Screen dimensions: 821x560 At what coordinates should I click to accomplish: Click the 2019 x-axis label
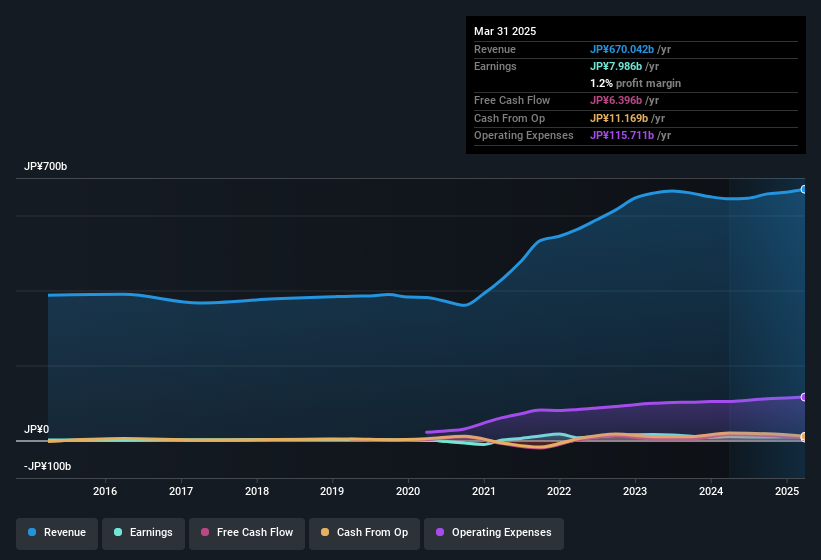click(332, 491)
